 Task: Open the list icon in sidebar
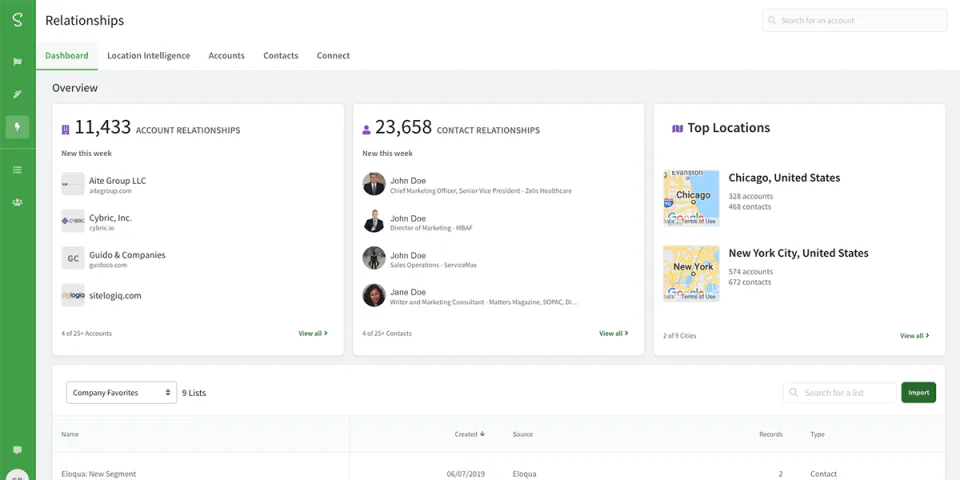[x=17, y=170]
